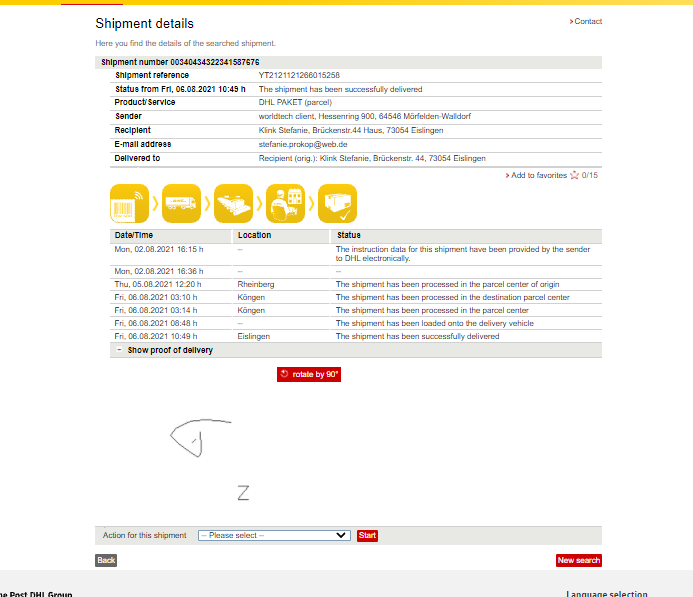Click the rotate arrow icon on red button
This screenshot has width=693, height=597.
(x=285, y=374)
